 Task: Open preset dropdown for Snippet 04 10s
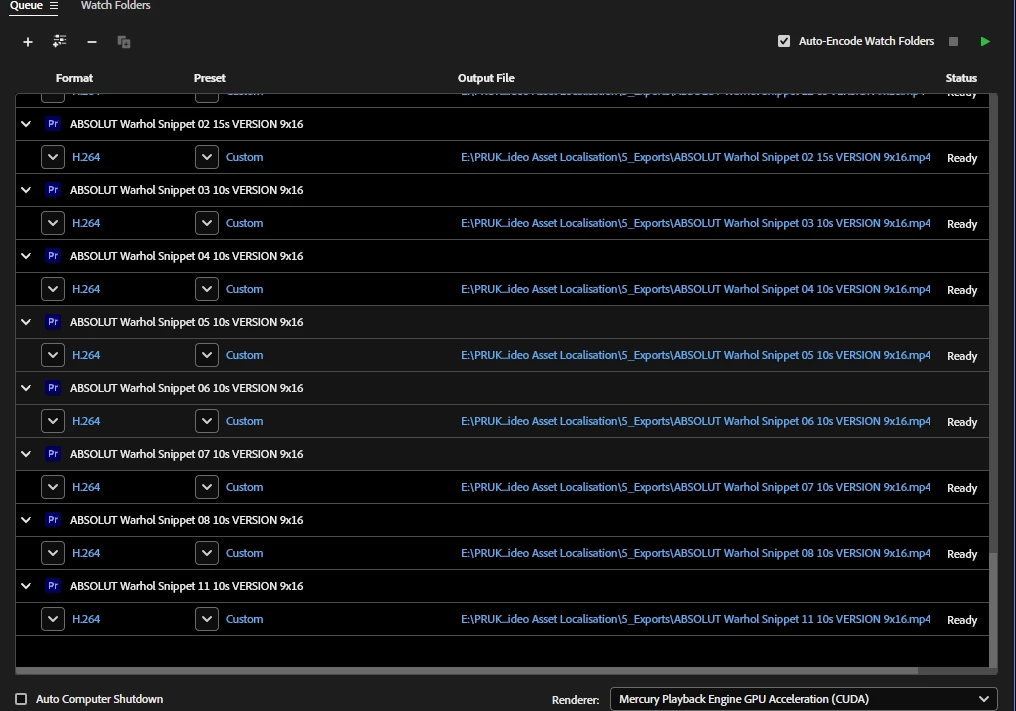tap(207, 289)
